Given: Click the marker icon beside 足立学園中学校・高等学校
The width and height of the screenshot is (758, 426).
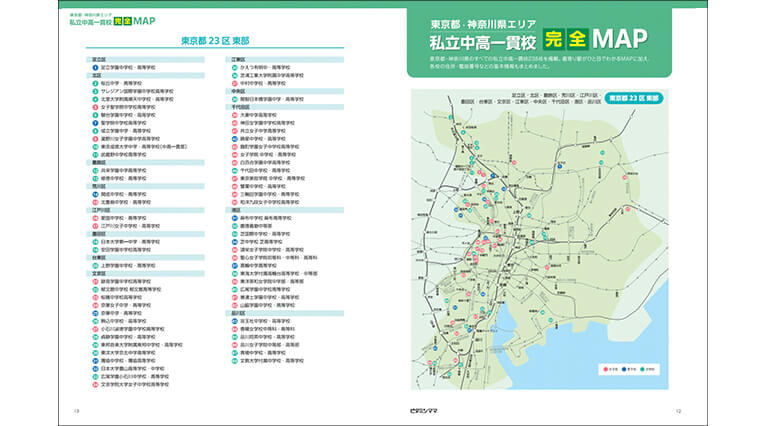Looking at the screenshot, I should click(95, 67).
